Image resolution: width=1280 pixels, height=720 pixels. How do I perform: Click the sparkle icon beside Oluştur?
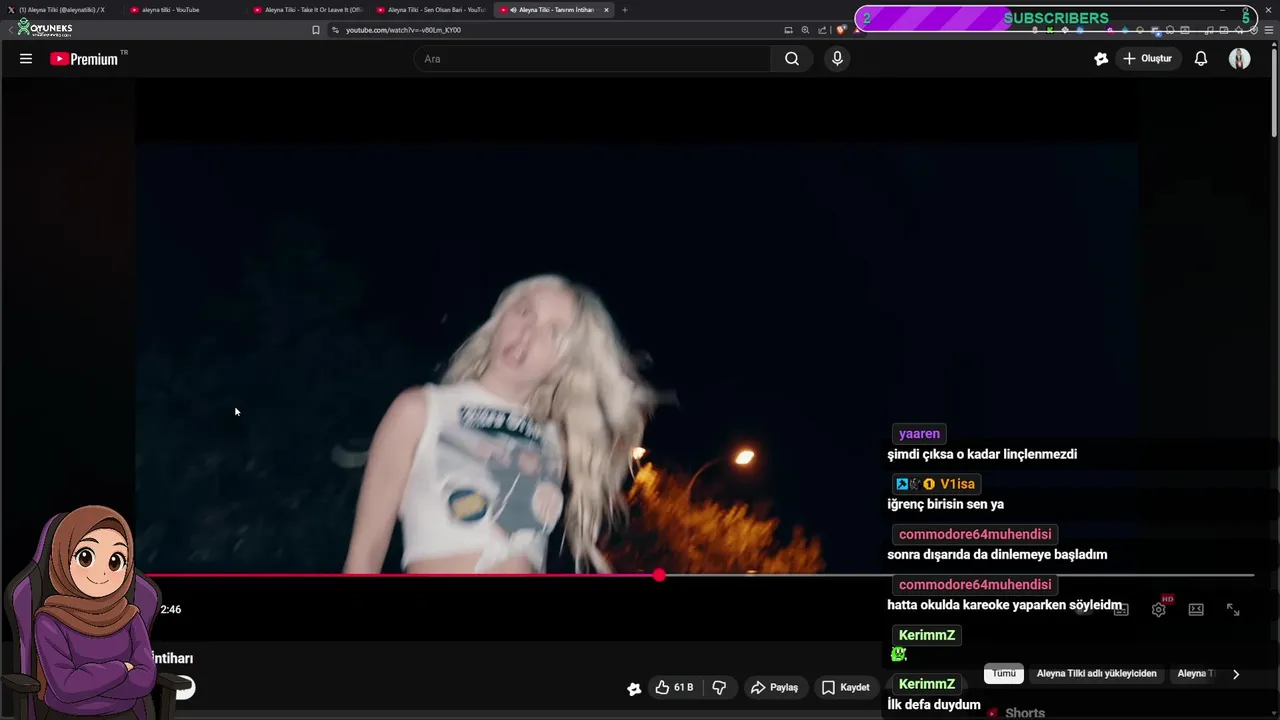[x=1101, y=59]
